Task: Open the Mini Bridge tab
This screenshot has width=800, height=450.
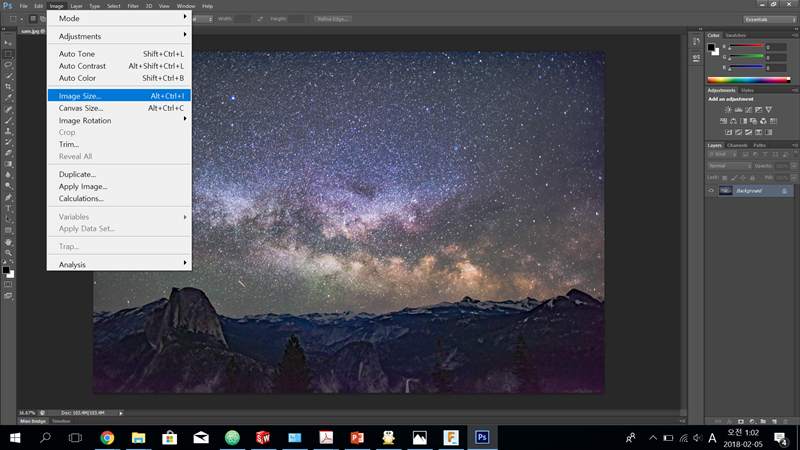Action: [x=33, y=421]
